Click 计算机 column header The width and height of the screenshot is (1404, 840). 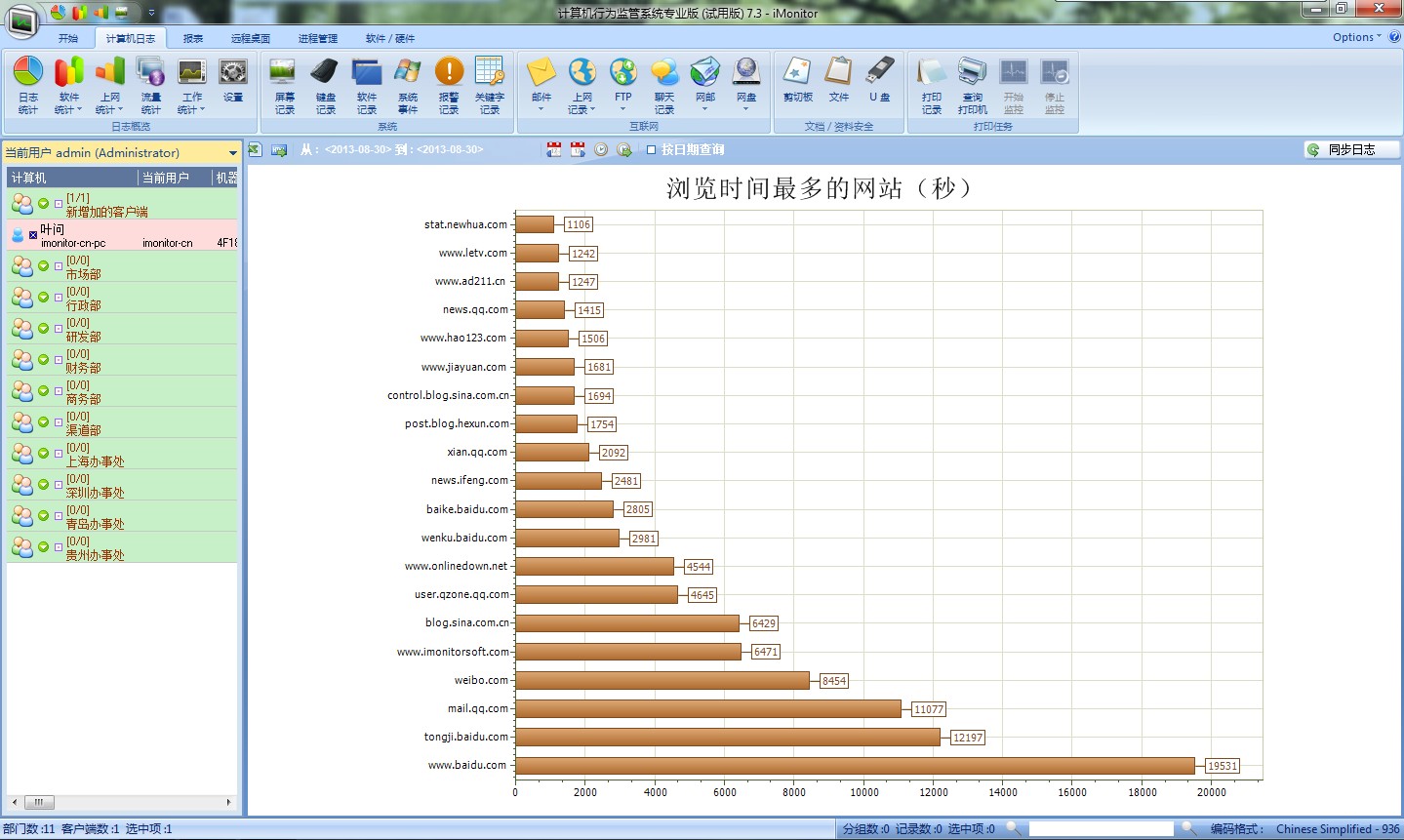click(72, 178)
